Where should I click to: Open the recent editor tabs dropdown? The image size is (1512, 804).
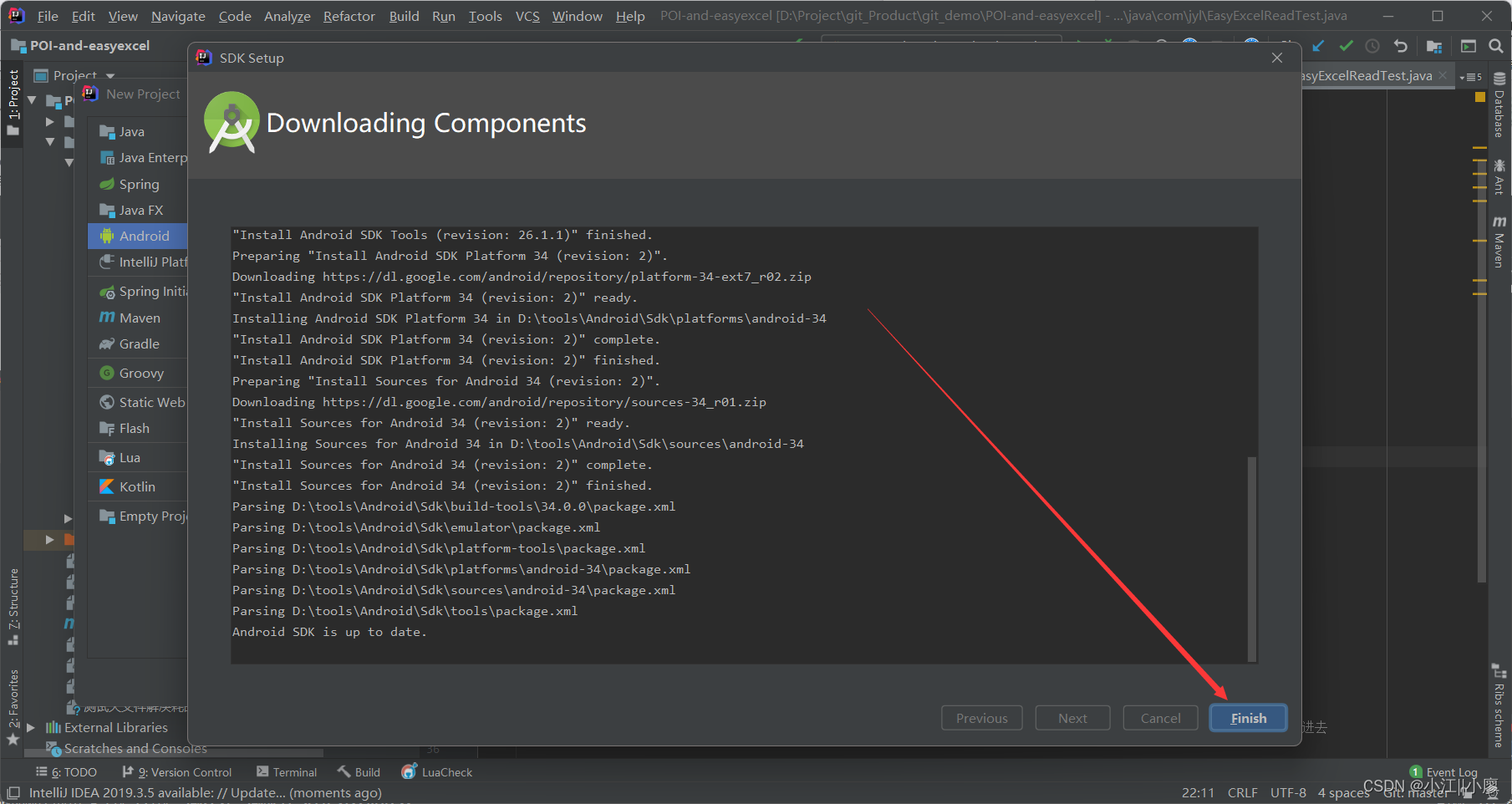click(x=1470, y=76)
